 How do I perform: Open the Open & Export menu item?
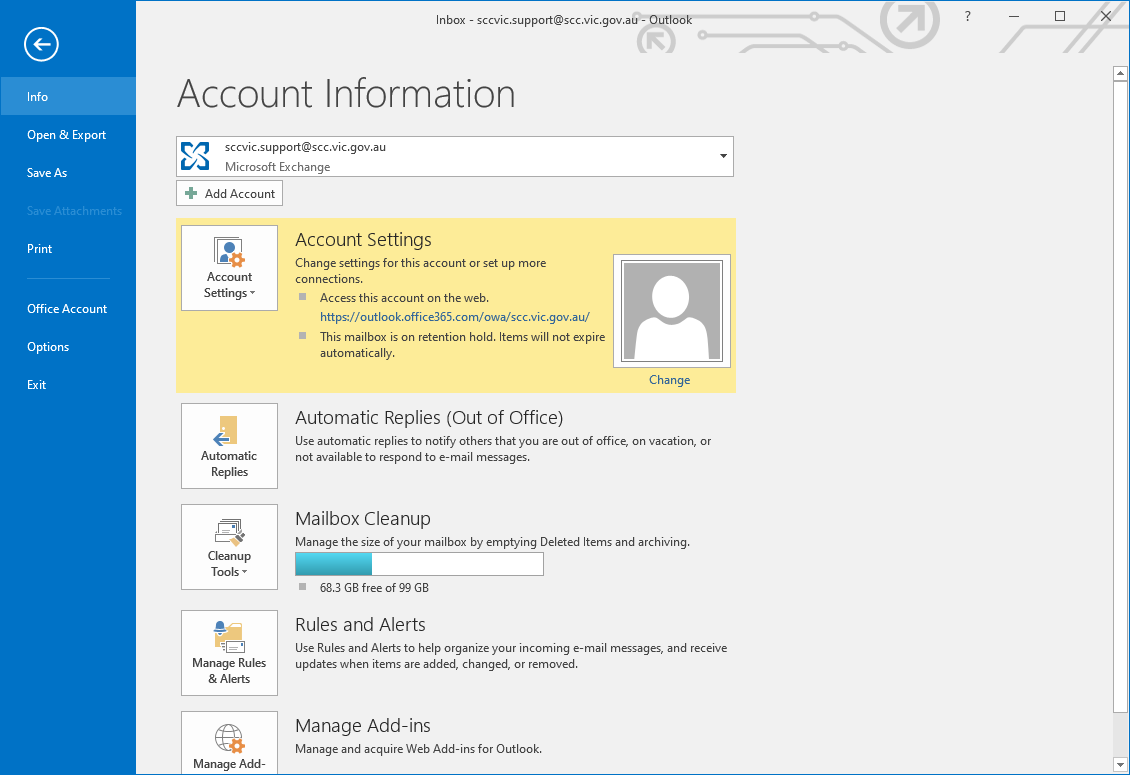66,135
